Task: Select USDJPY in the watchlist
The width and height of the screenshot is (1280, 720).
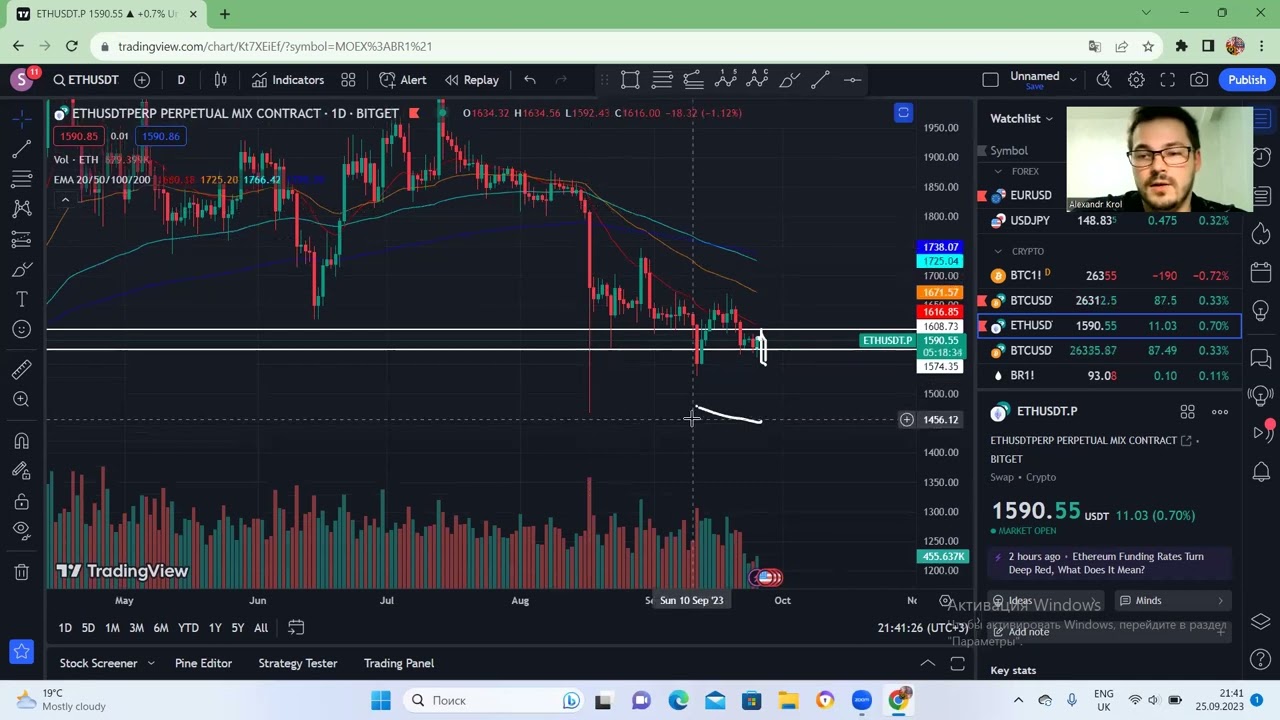Action: 1109,220
